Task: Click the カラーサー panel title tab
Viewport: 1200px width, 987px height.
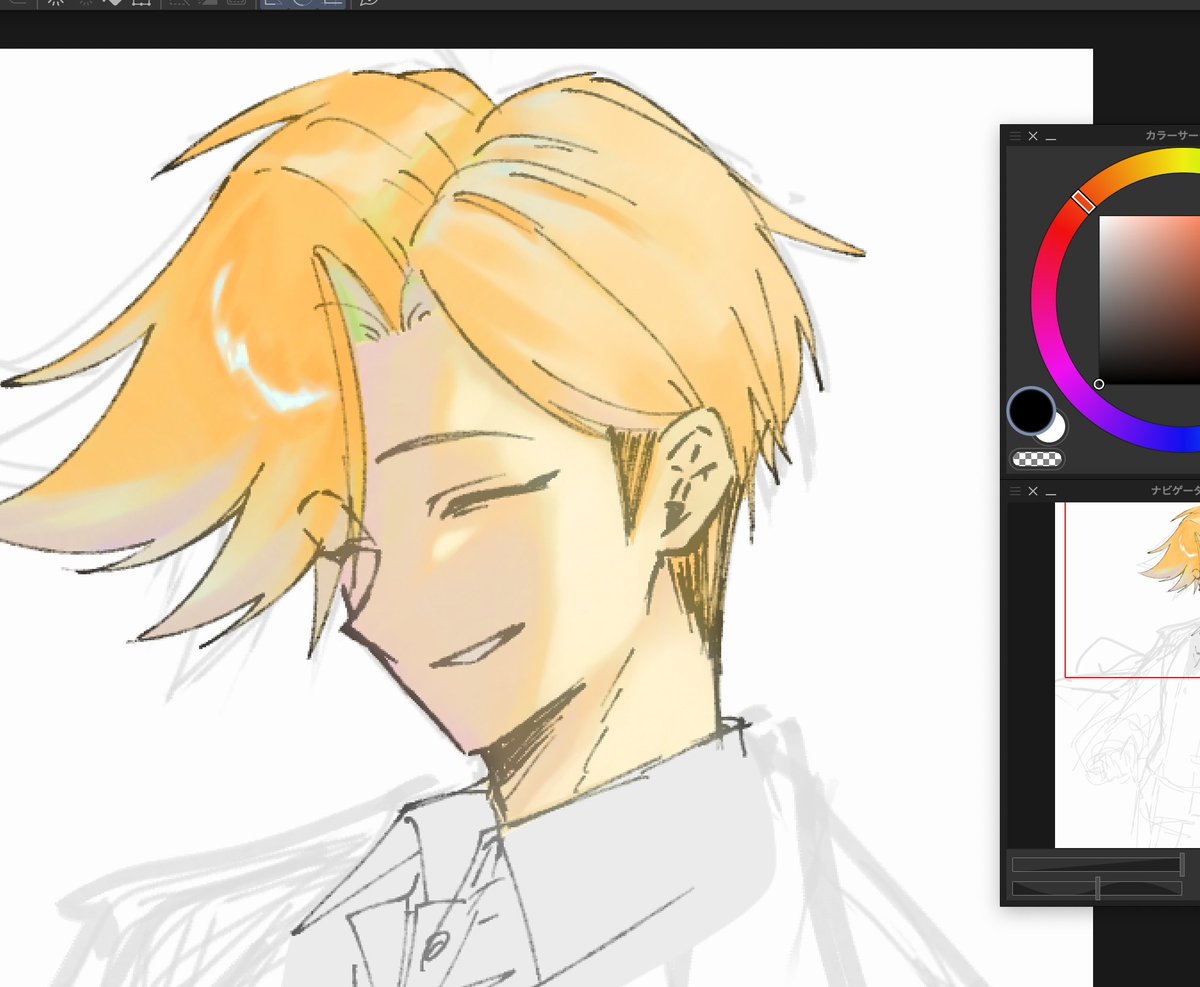Action: coord(1172,136)
